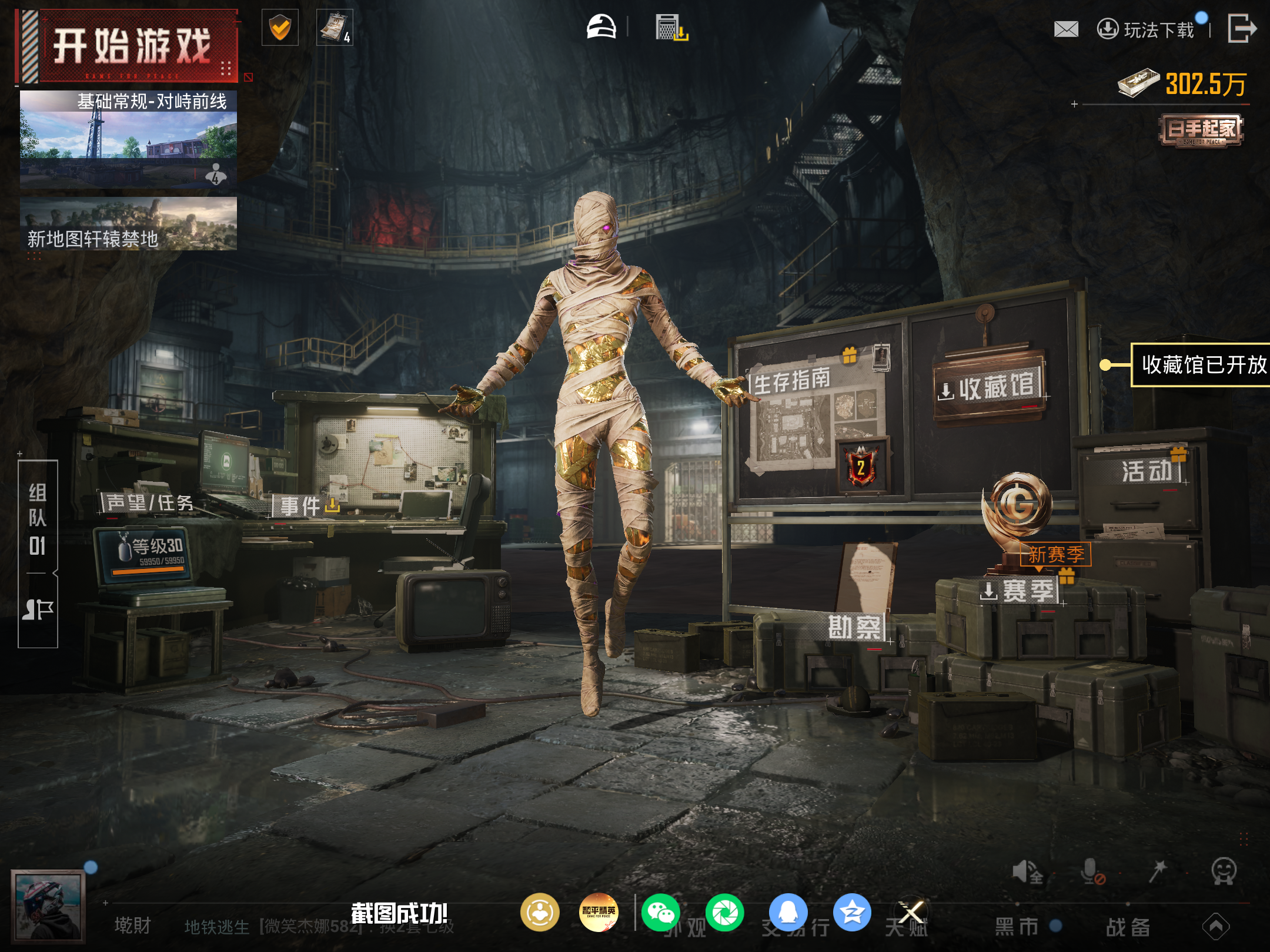The width and height of the screenshot is (1270, 952).
Task: Share to QZone star icon
Action: (x=851, y=913)
